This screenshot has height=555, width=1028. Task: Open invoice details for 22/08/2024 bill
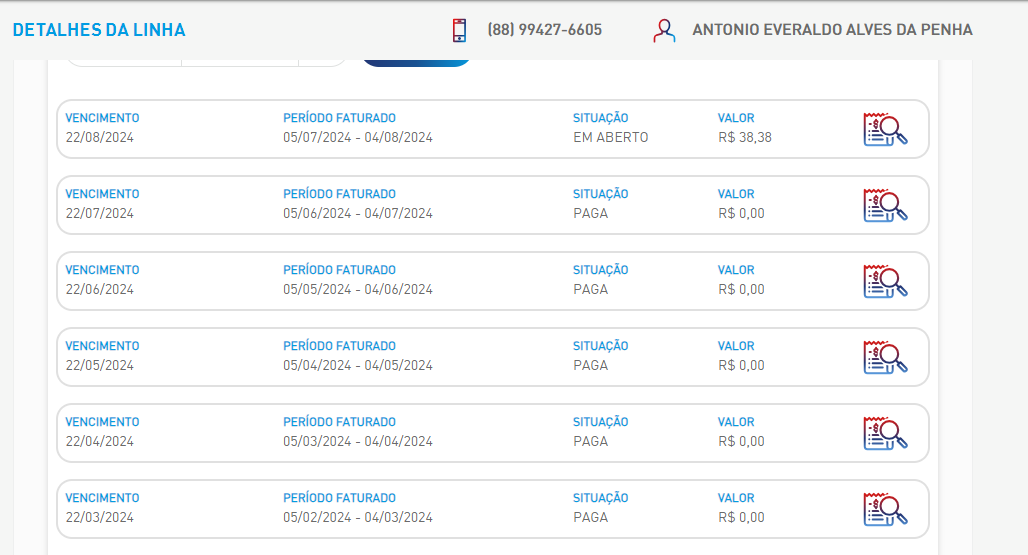[x=885, y=129]
